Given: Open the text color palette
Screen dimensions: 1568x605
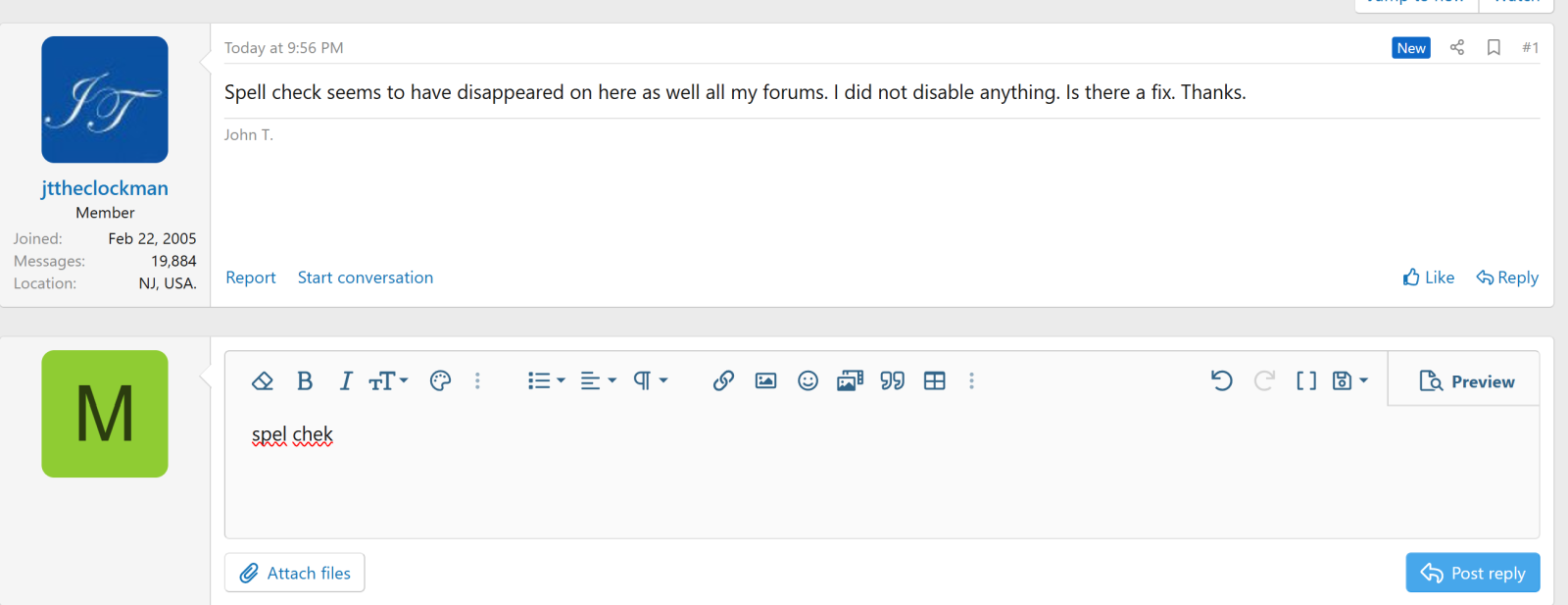Looking at the screenshot, I should (440, 380).
